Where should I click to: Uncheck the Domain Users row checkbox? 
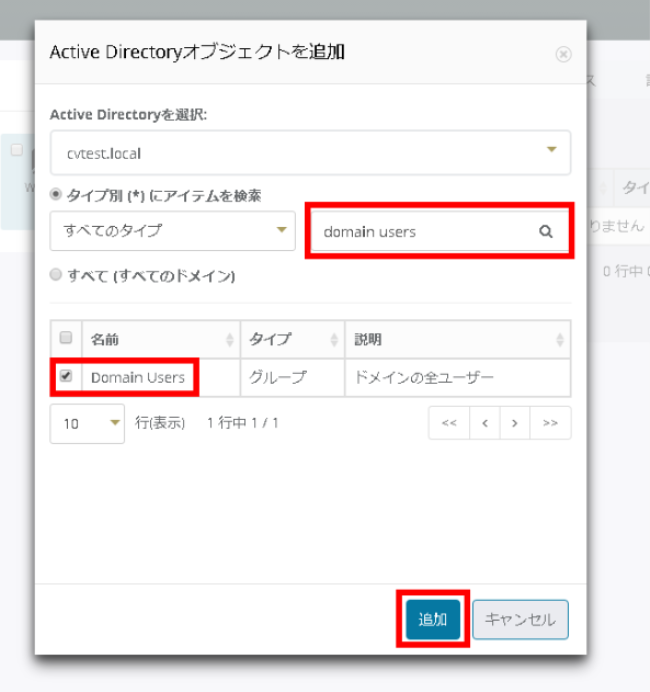pyautogui.click(x=66, y=377)
